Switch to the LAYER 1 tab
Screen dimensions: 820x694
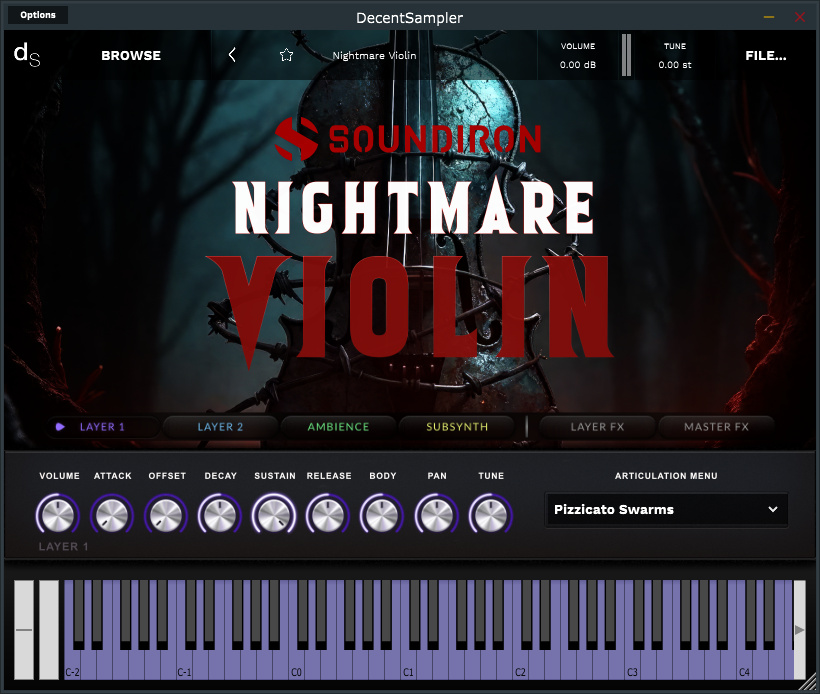(x=102, y=427)
